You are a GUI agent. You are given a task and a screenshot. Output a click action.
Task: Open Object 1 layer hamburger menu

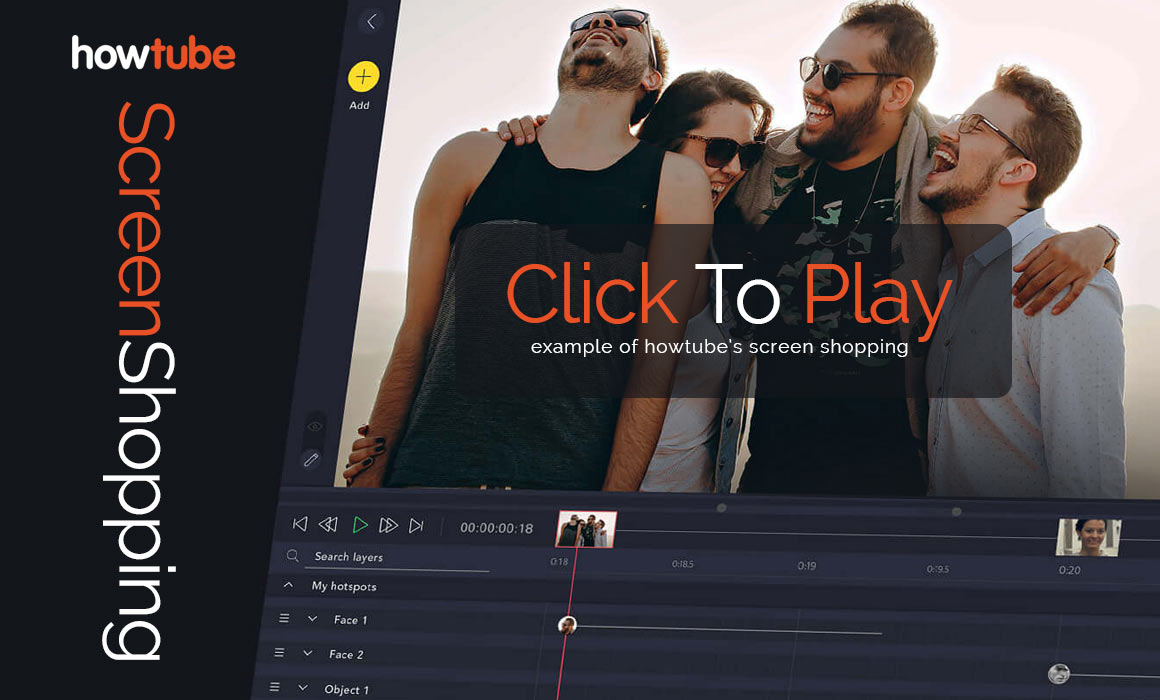pos(274,688)
